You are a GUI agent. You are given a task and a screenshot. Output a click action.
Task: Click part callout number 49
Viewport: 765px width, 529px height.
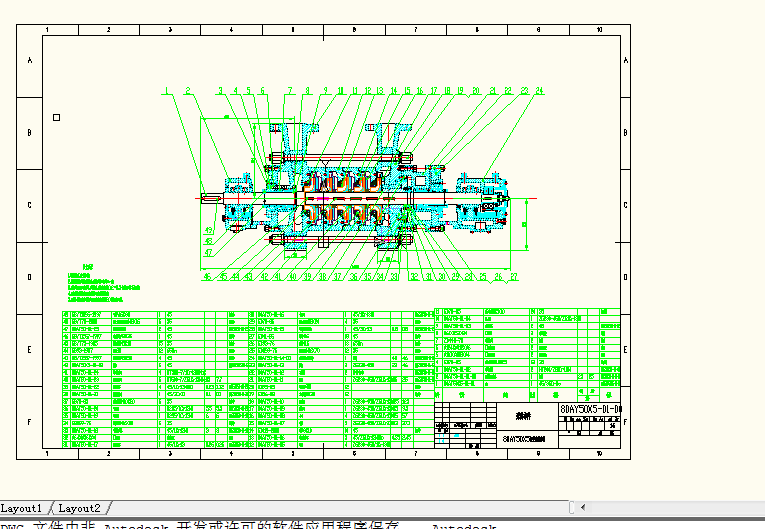[x=208, y=230]
